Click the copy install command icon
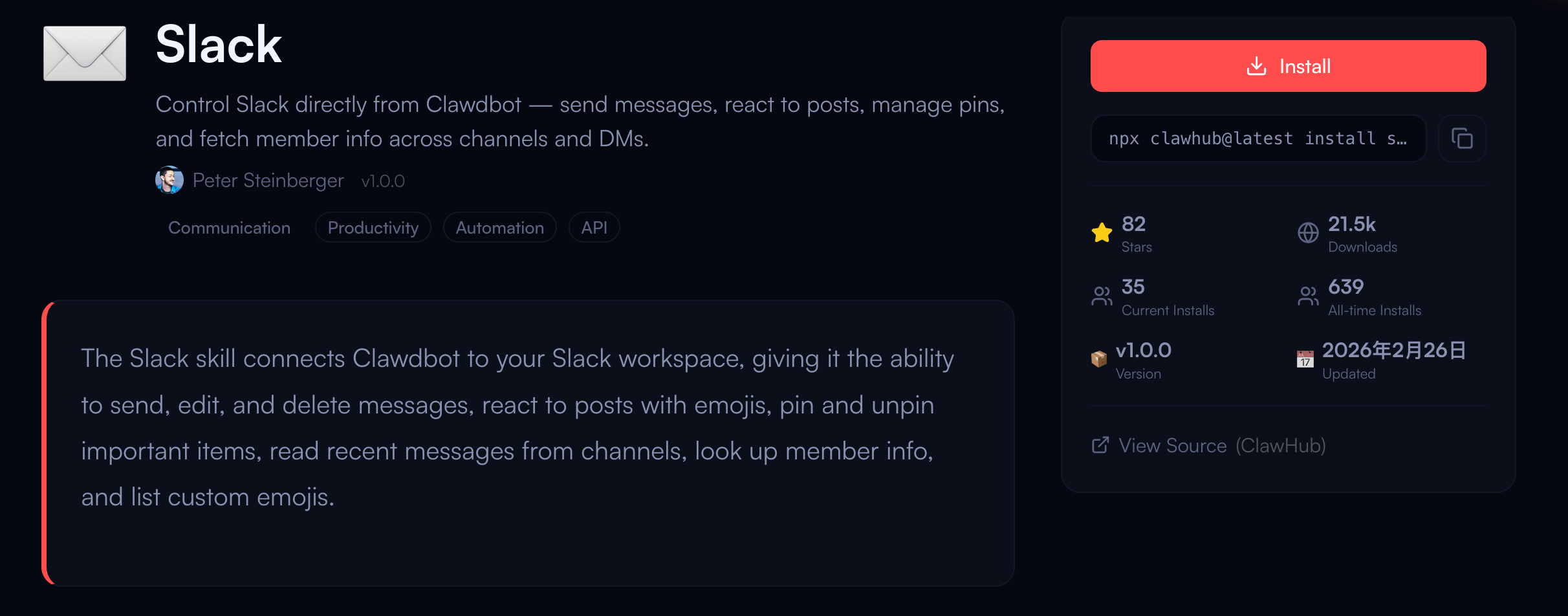This screenshot has height=616, width=1568. (1462, 138)
